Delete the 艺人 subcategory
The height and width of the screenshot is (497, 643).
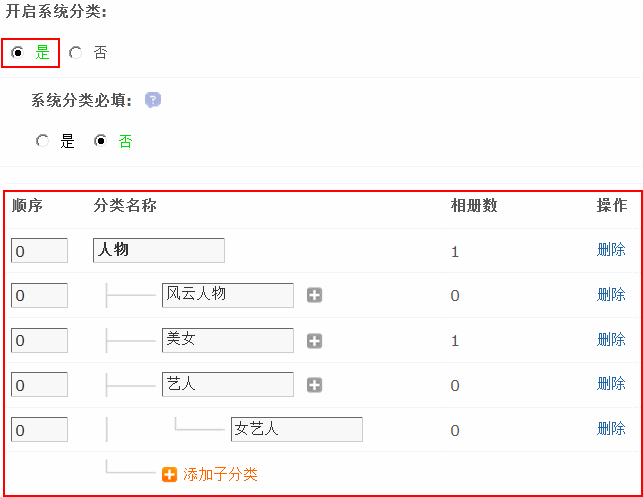point(611,384)
